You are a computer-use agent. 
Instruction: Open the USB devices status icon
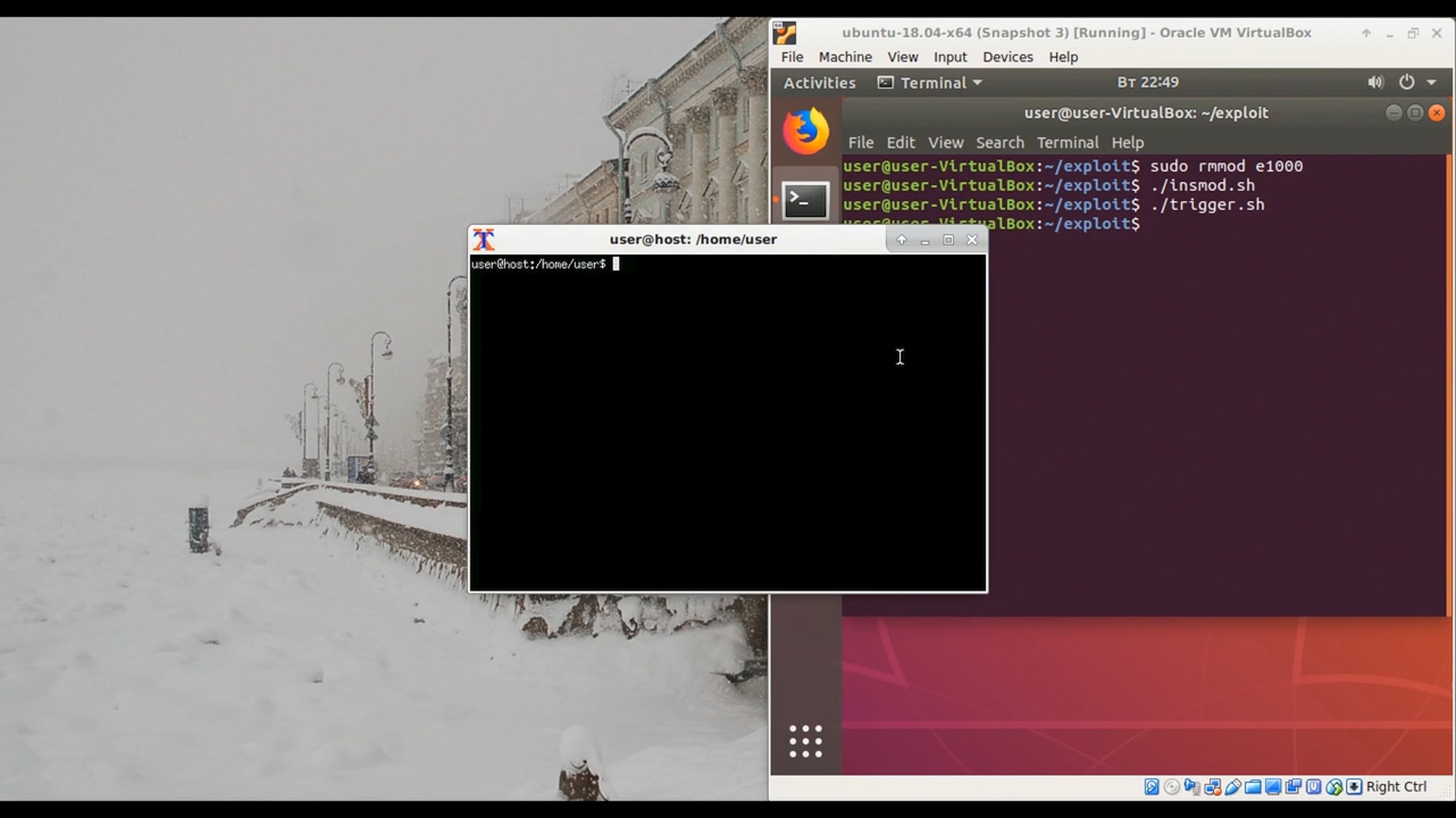click(1233, 787)
